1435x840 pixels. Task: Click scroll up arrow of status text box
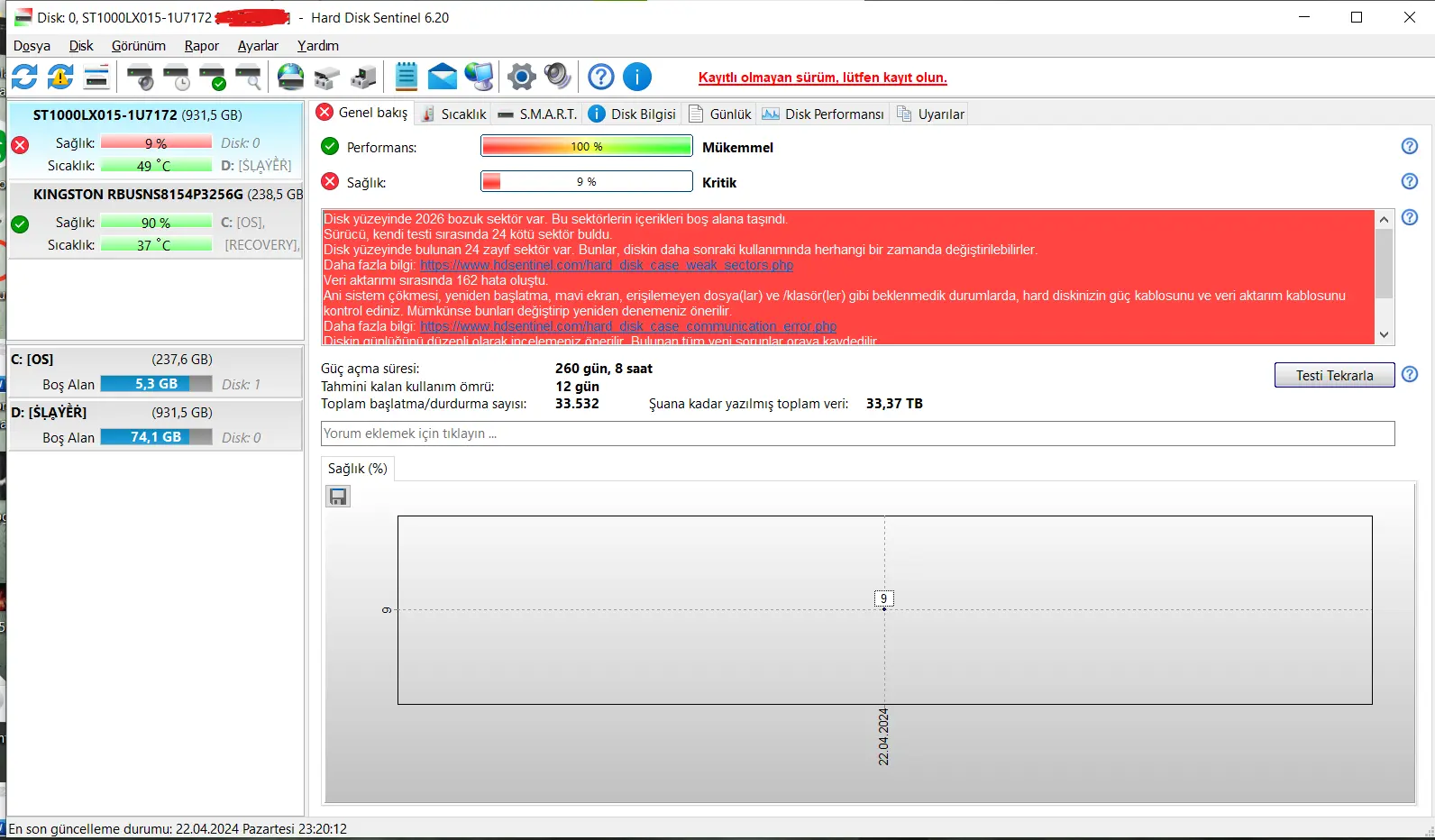1385,219
